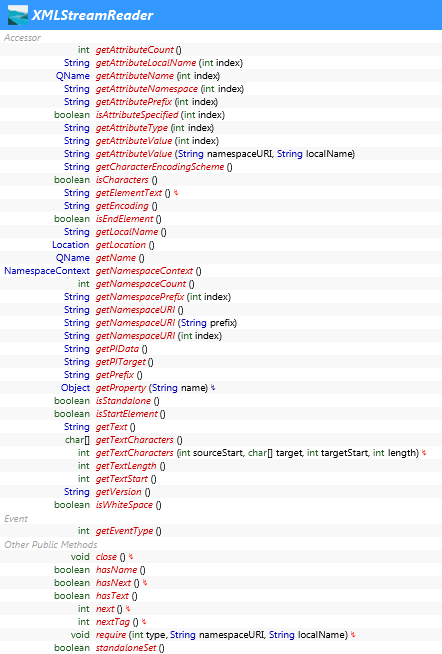The height and width of the screenshot is (654, 442).
Task: Open isEndElement method link
Action: (125, 219)
